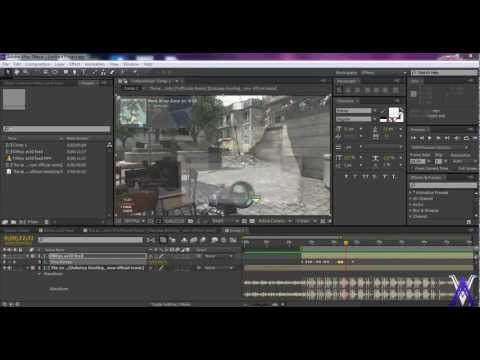This screenshot has width=480, height=360.
Task: Select the Pen tool
Action: point(75,72)
